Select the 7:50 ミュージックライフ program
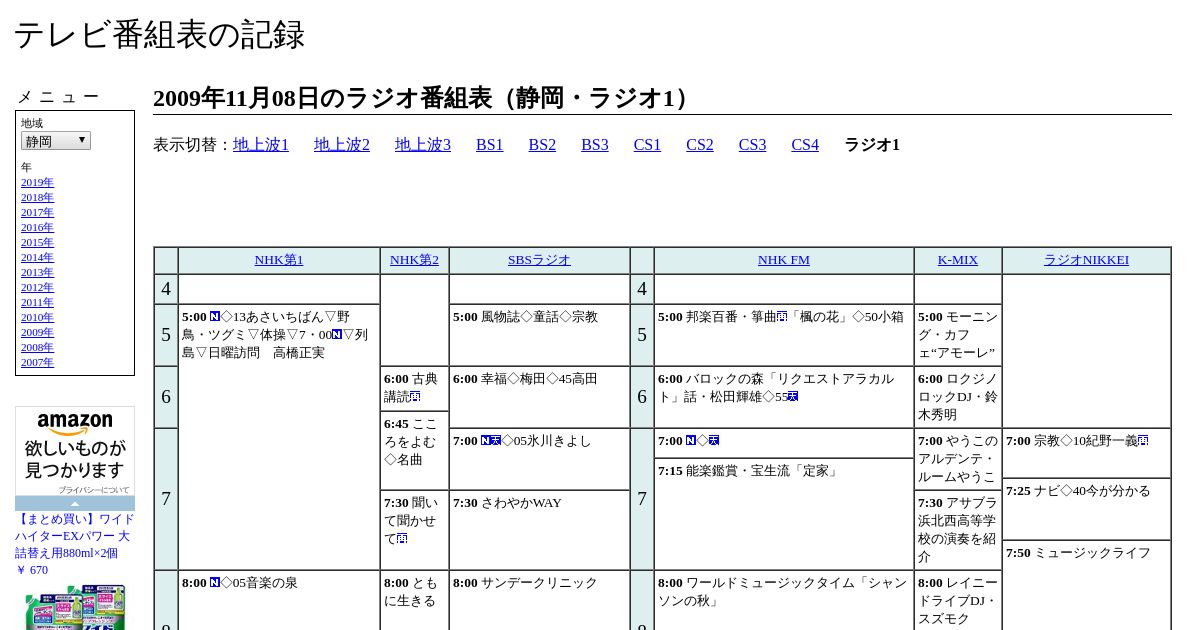The height and width of the screenshot is (630, 1200). [1086, 585]
